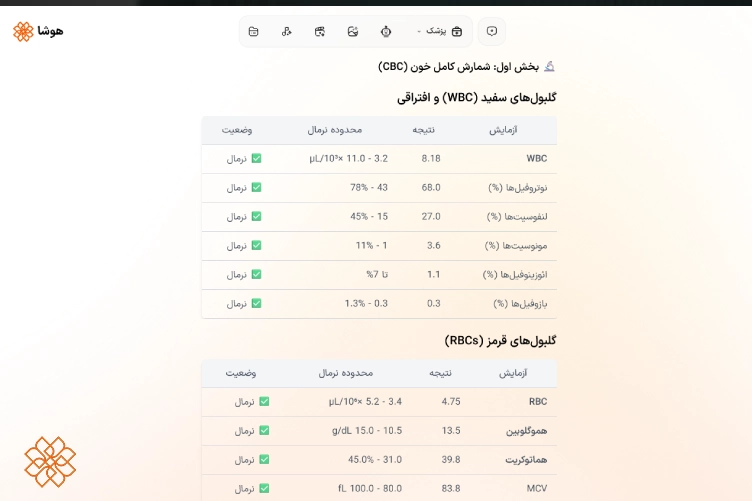Click the RBC normal range 3.4 - 5.2
This screenshot has height=501, width=752.
(x=365, y=402)
